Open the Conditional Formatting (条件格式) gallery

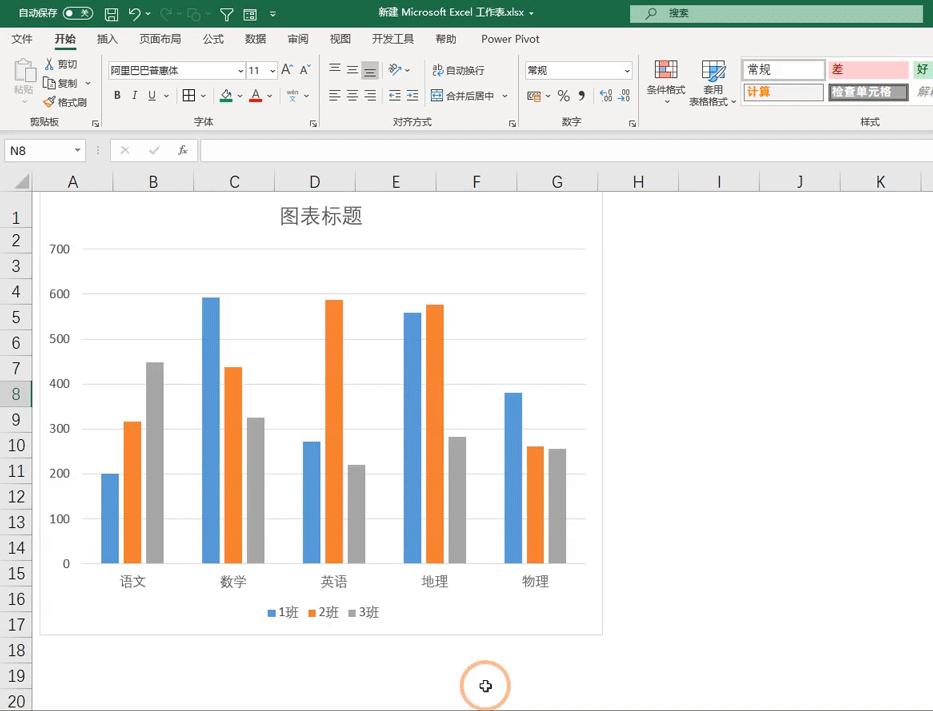tap(665, 82)
